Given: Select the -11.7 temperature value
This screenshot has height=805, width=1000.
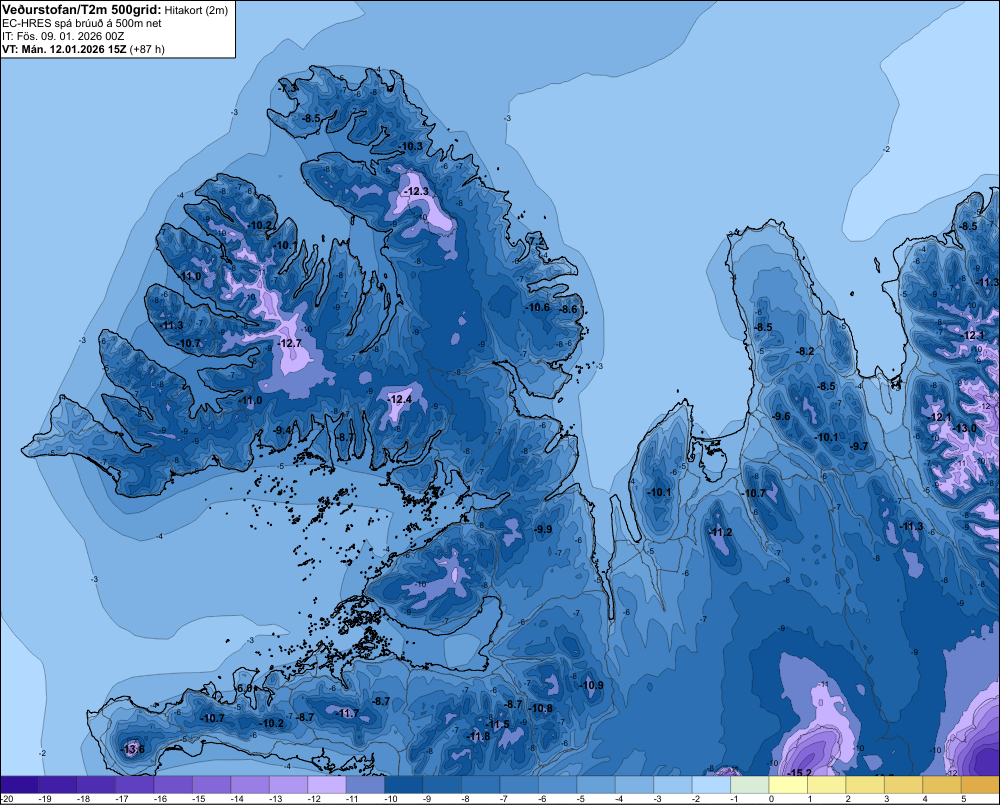Looking at the screenshot, I should click(348, 713).
